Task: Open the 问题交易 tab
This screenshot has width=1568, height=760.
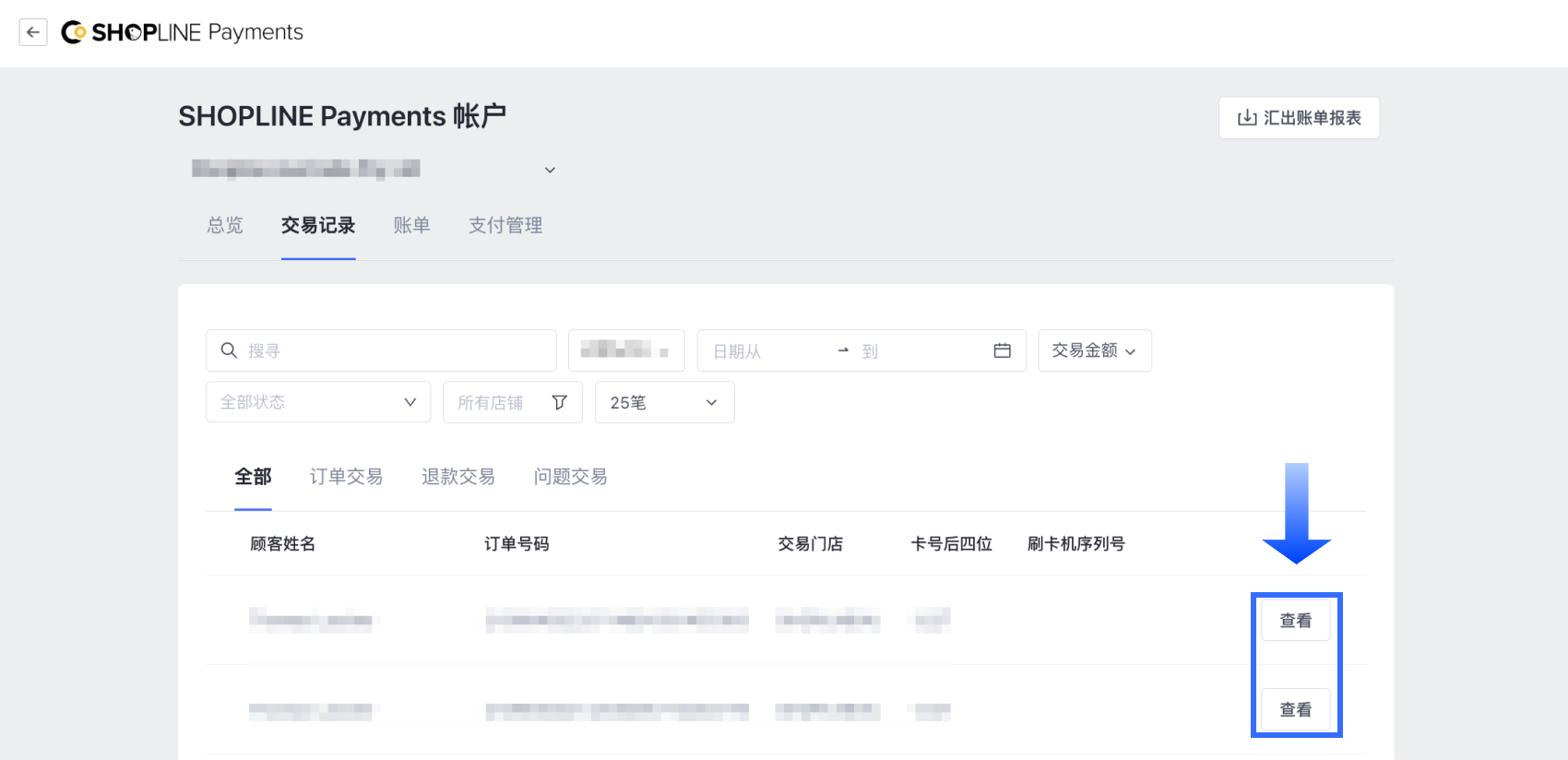Action: [x=571, y=477]
